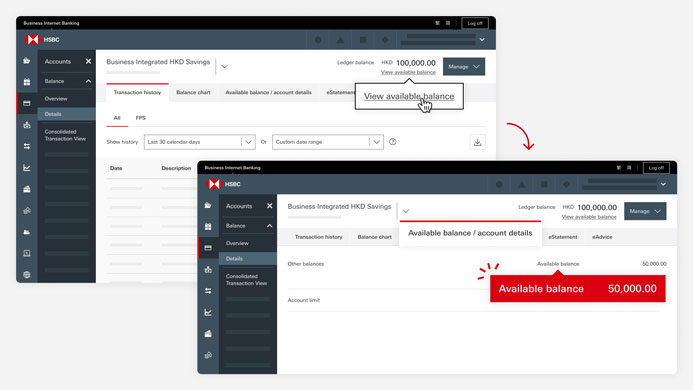Click the gift-box icon in back window sidebar
Image resolution: width=693 pixels, height=390 pixels.
pos(27,82)
